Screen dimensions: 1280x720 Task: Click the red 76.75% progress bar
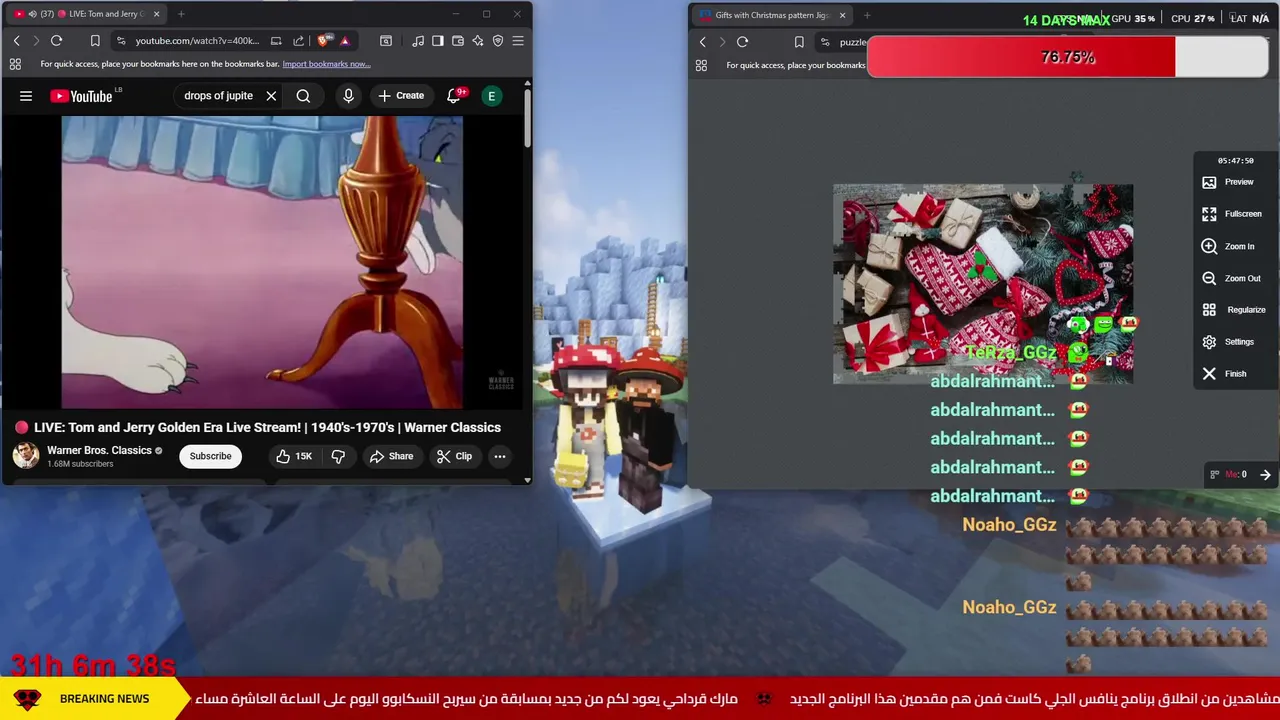[x=1068, y=57]
